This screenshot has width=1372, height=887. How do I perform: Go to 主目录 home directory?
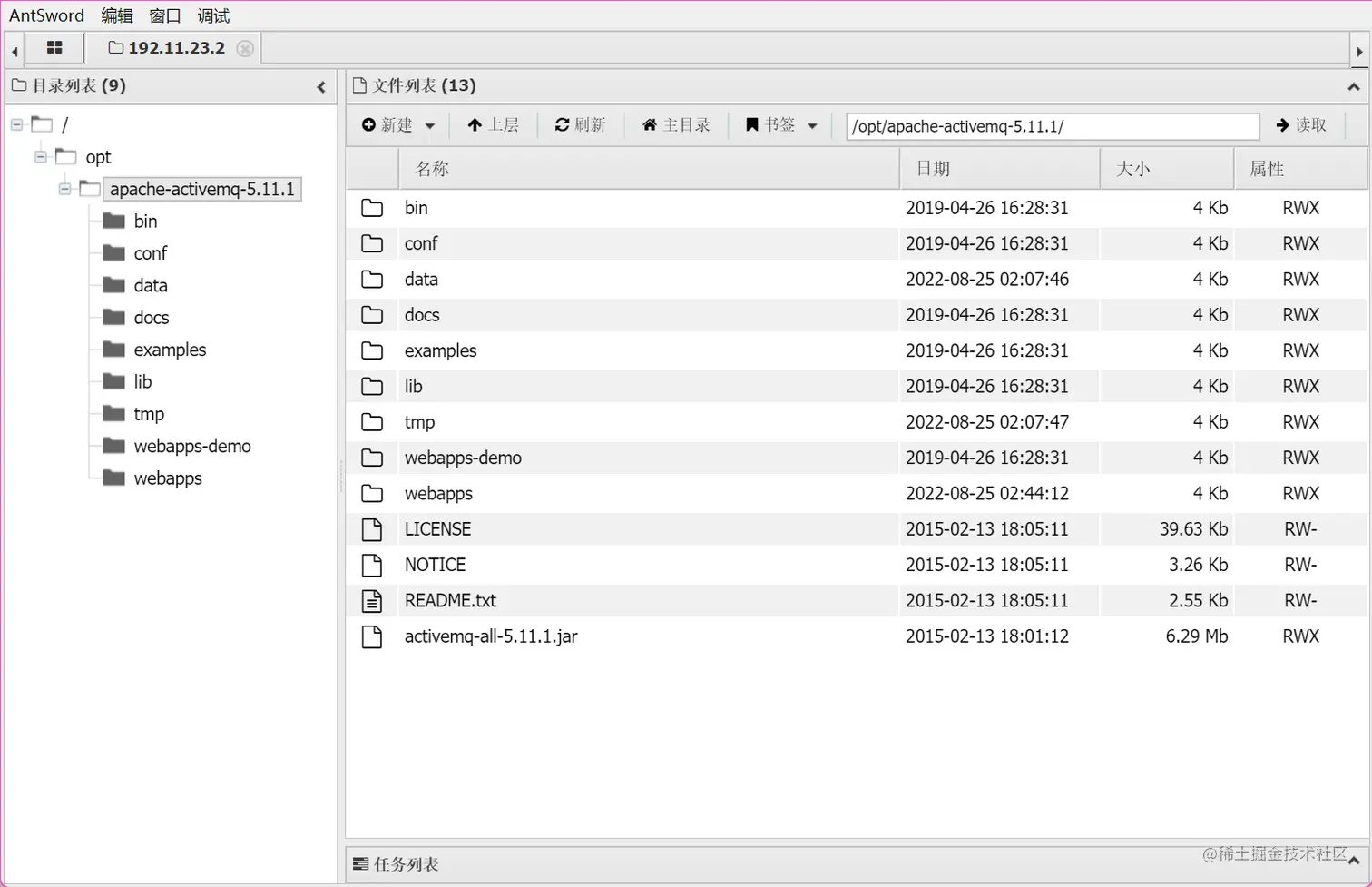(x=676, y=125)
